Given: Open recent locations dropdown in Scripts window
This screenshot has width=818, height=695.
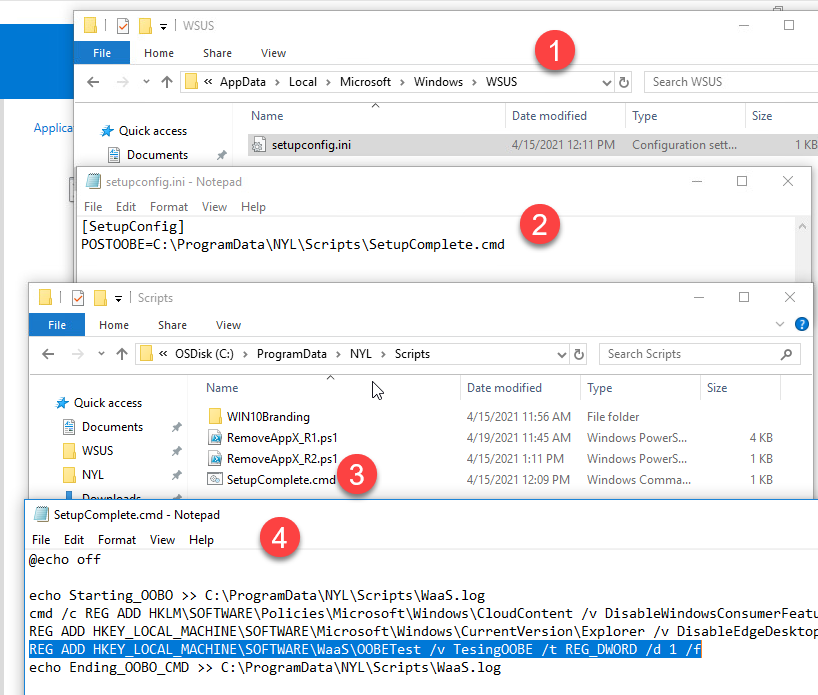Looking at the screenshot, I should coord(101,353).
